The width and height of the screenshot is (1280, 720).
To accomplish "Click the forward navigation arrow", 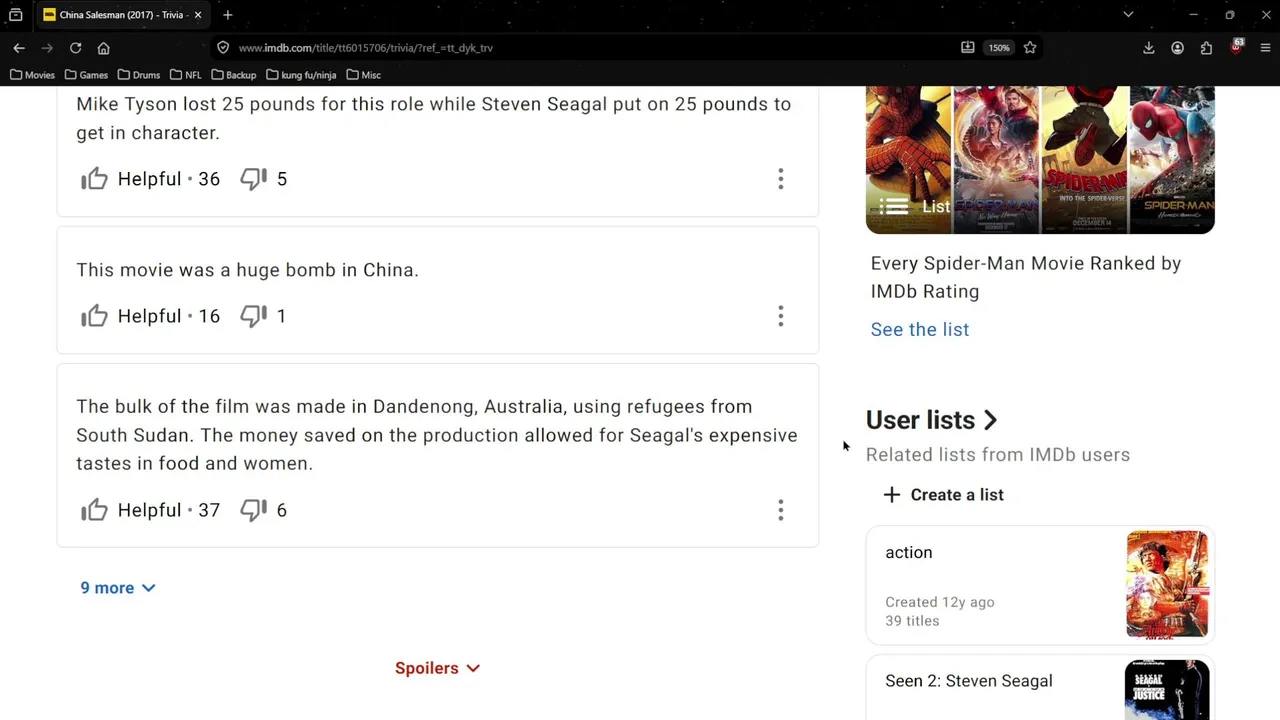I will 47,48.
